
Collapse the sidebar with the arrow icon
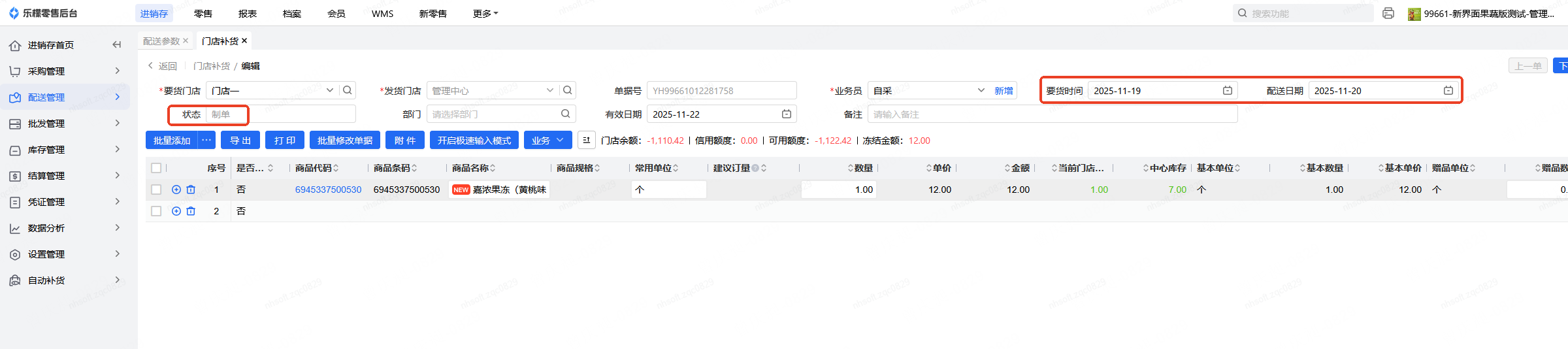point(116,44)
